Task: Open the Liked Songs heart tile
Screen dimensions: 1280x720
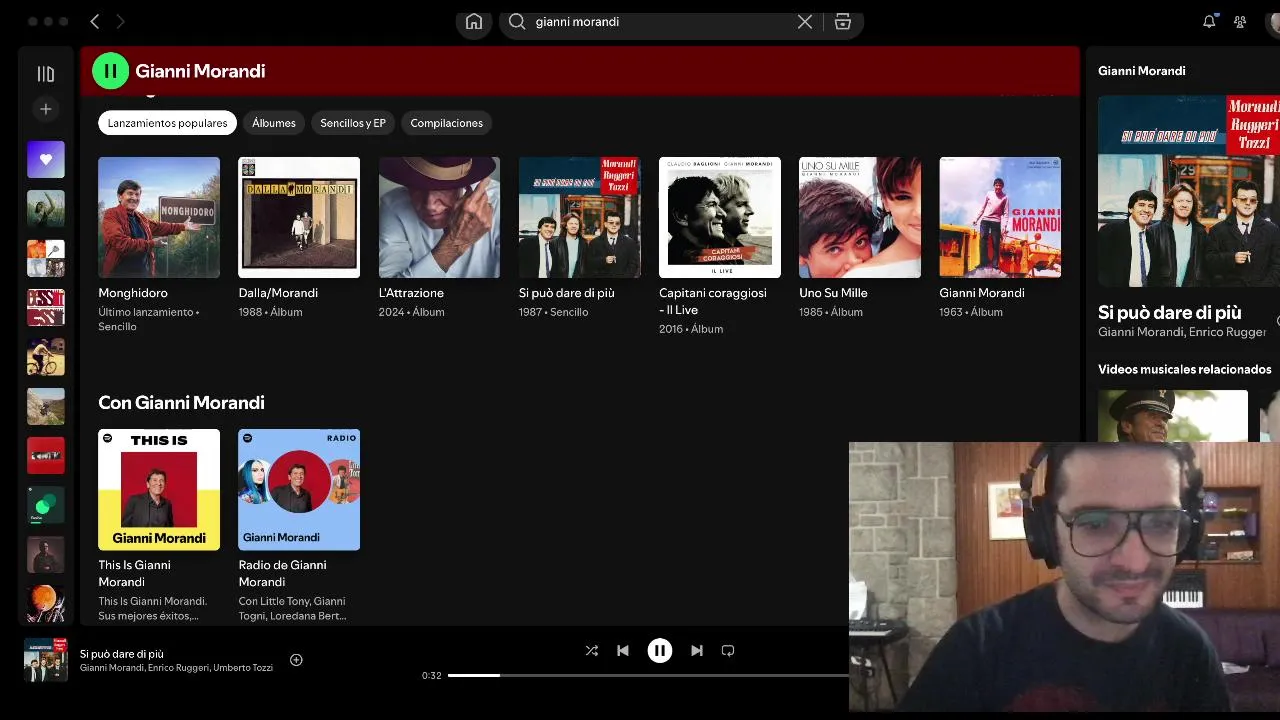Action: 46,159
